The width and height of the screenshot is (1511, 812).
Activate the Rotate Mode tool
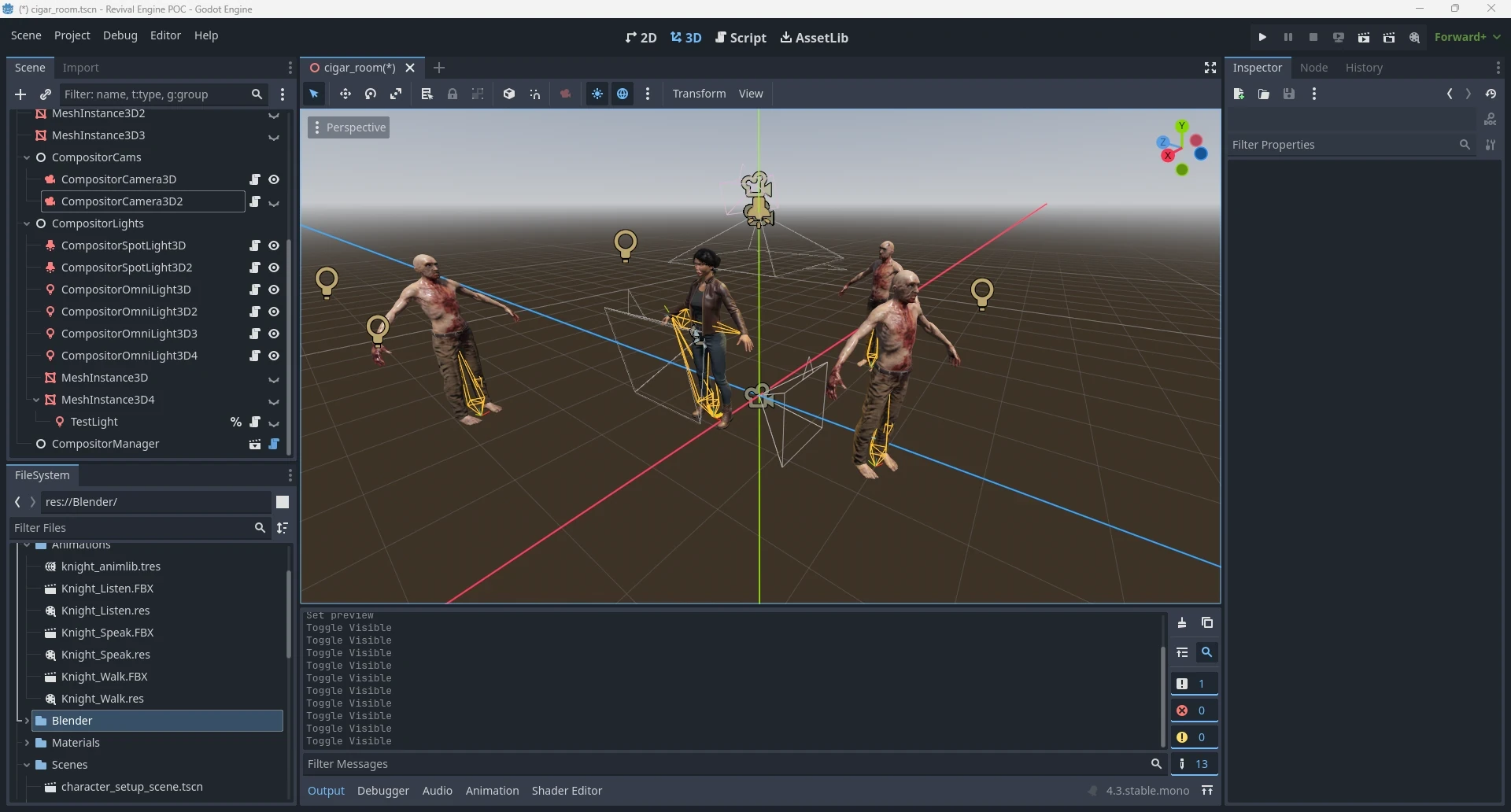click(371, 94)
